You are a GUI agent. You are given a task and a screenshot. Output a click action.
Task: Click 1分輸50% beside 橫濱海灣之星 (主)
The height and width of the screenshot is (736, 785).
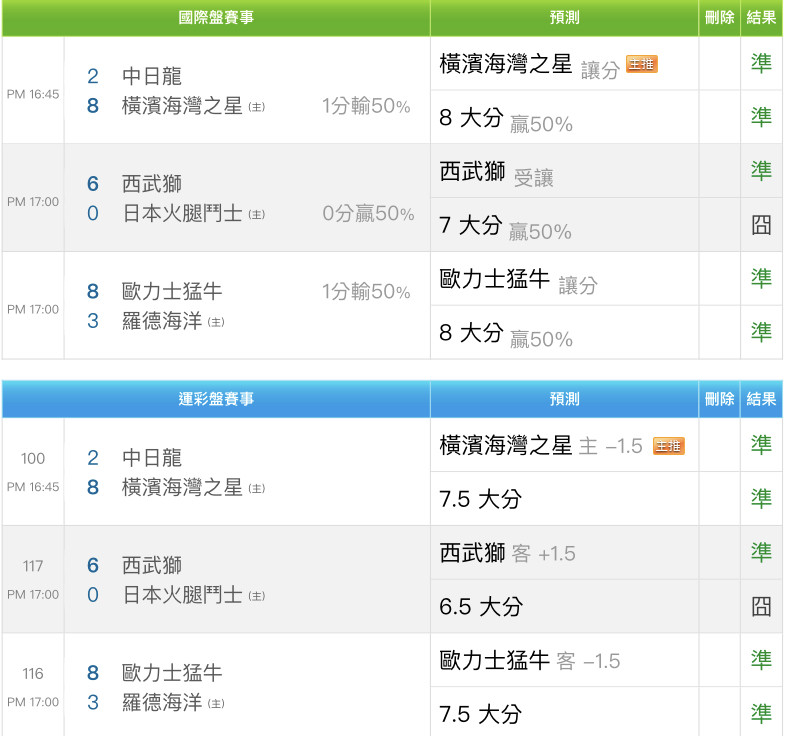(x=366, y=106)
